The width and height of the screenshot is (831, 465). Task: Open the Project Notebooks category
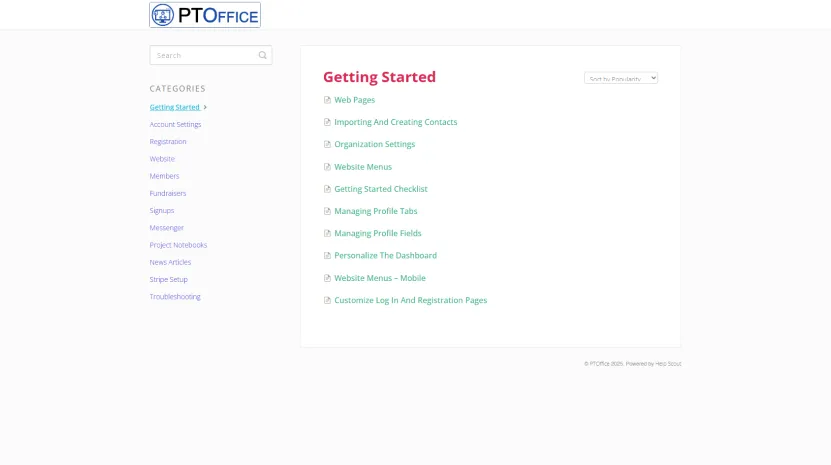coord(178,245)
